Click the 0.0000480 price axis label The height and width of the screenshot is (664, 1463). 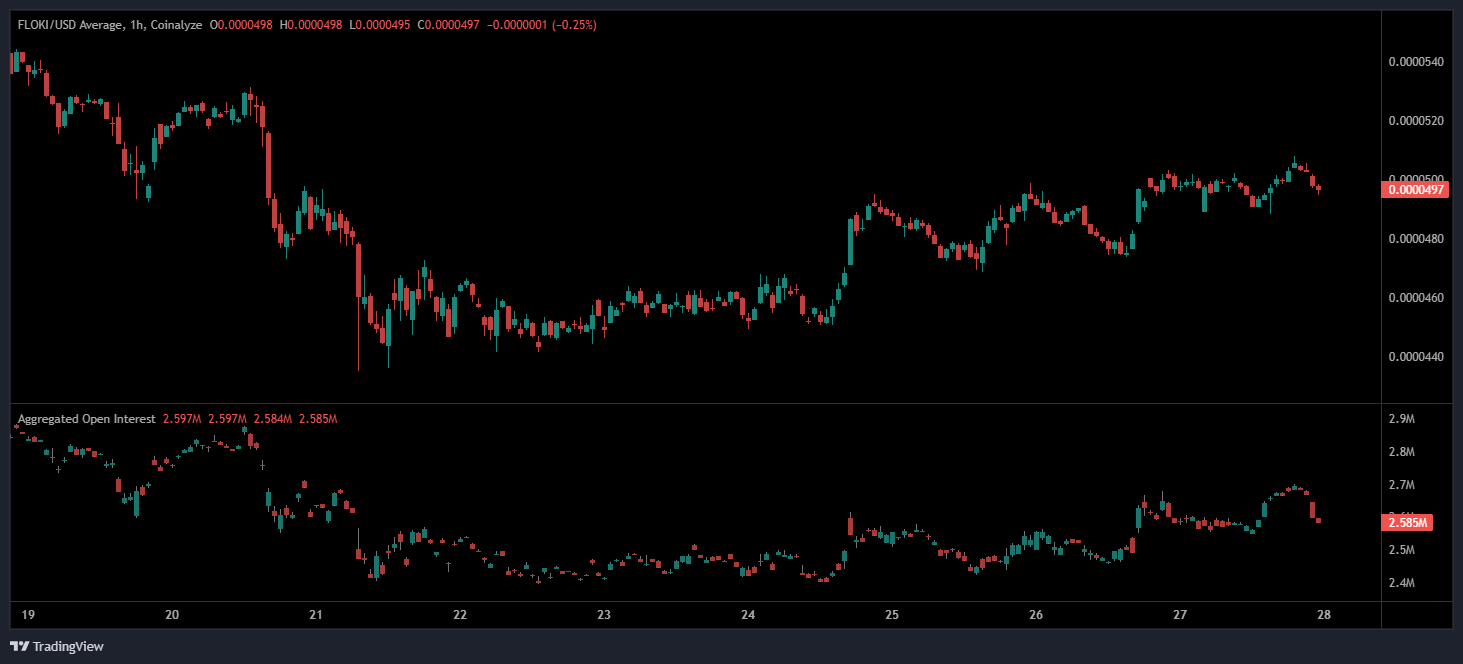1417,239
